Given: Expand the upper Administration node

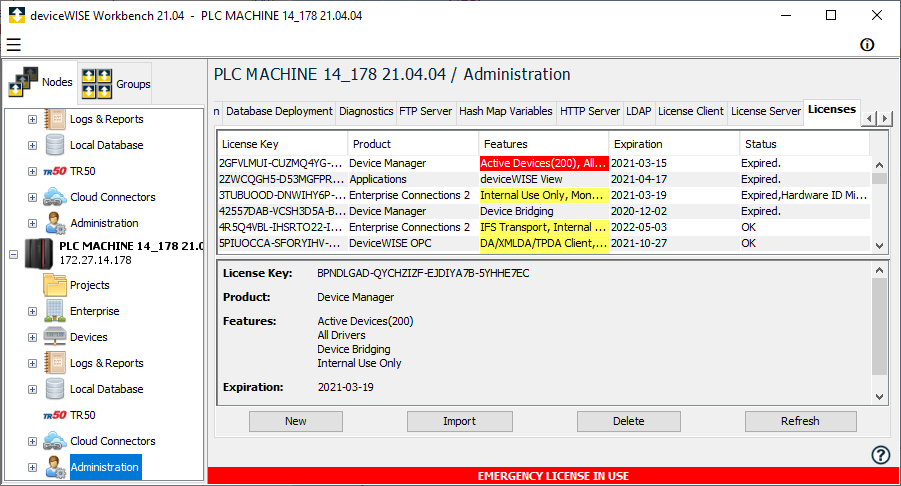Looking at the screenshot, I should 32,223.
